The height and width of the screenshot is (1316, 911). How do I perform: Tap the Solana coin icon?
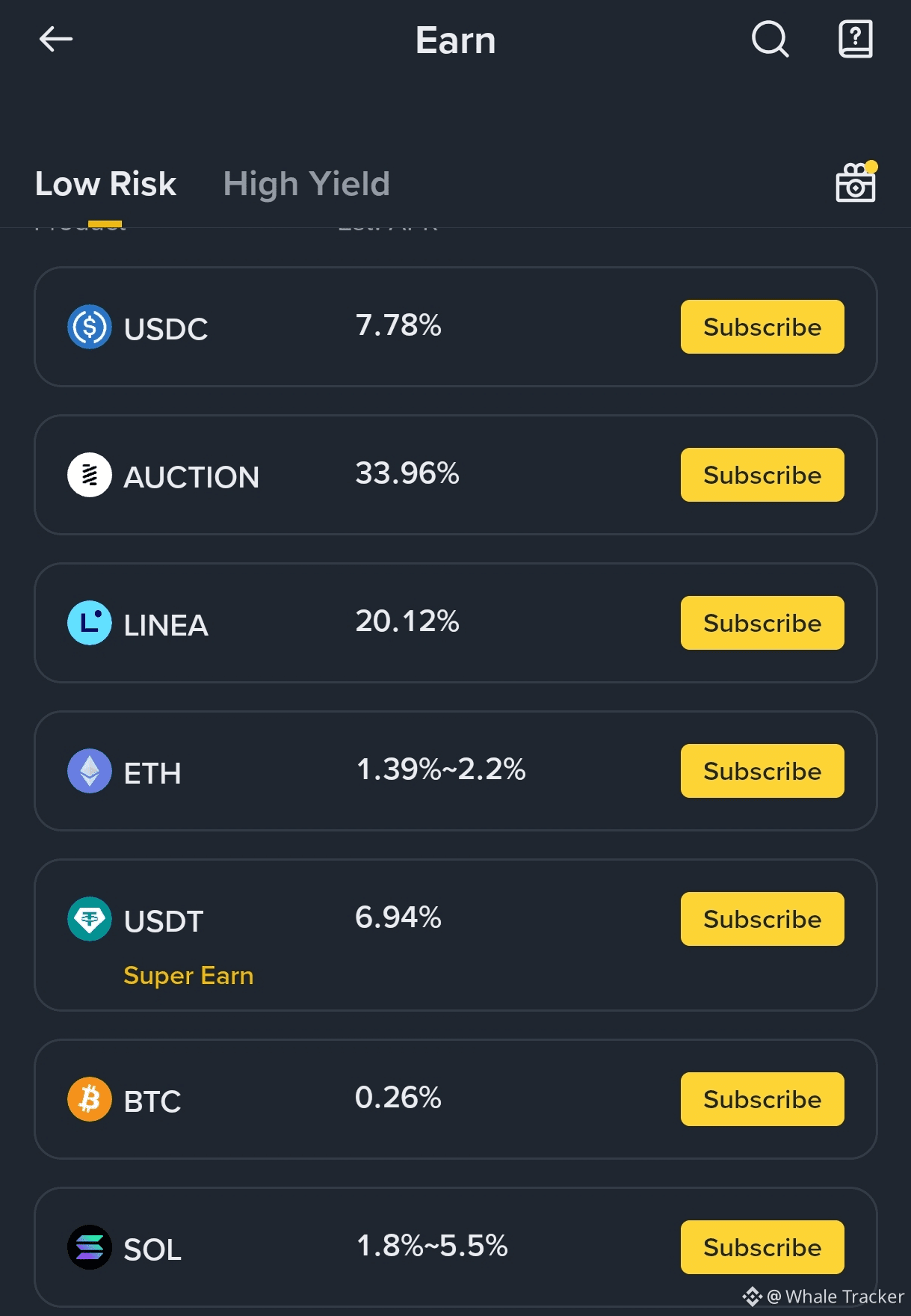click(x=90, y=1247)
